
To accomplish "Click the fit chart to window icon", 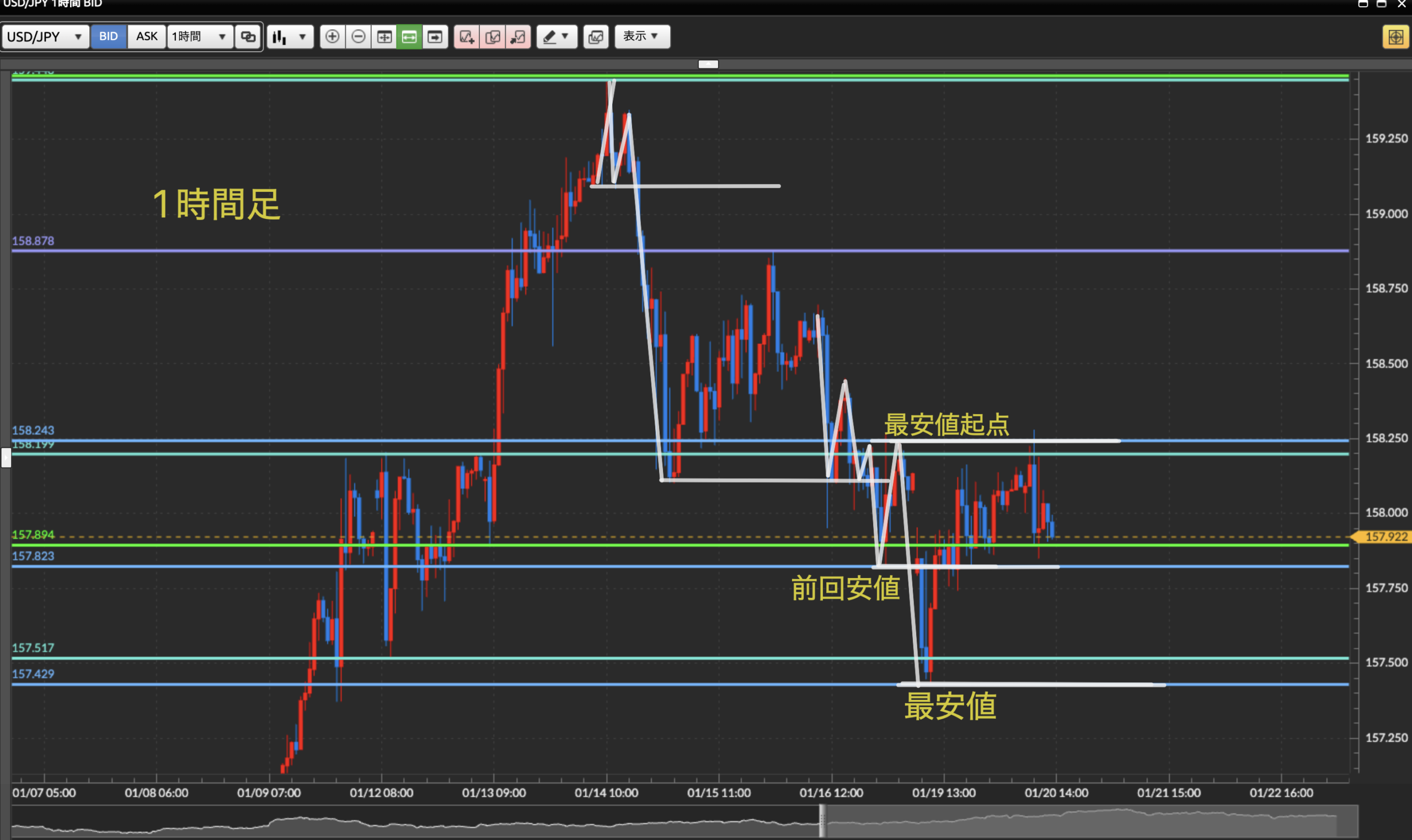I will pyautogui.click(x=384, y=37).
